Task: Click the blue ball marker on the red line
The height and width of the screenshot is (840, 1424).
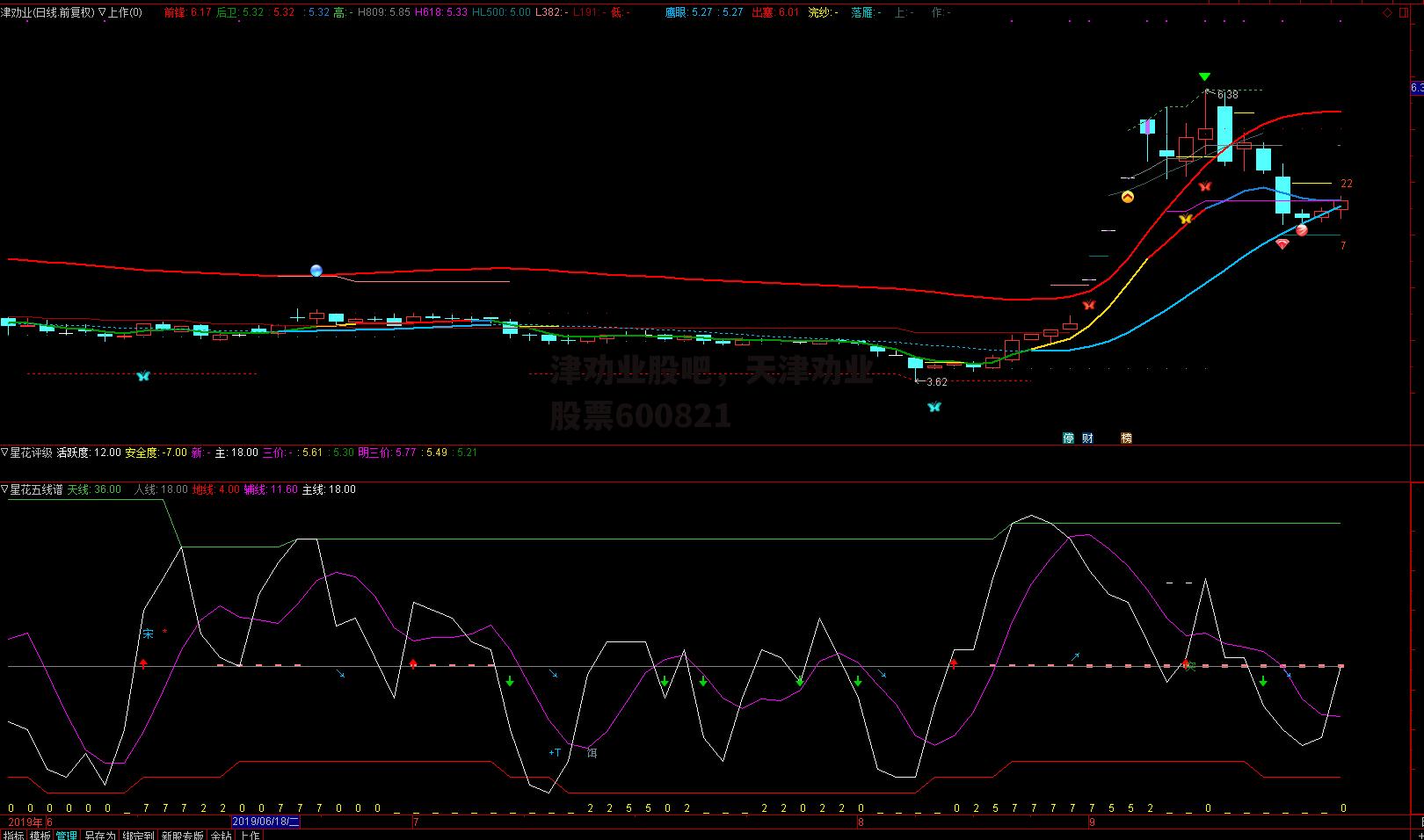Action: (316, 271)
